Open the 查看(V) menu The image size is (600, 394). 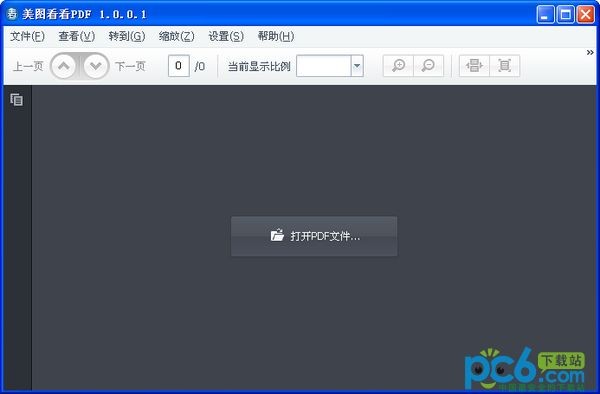77,36
